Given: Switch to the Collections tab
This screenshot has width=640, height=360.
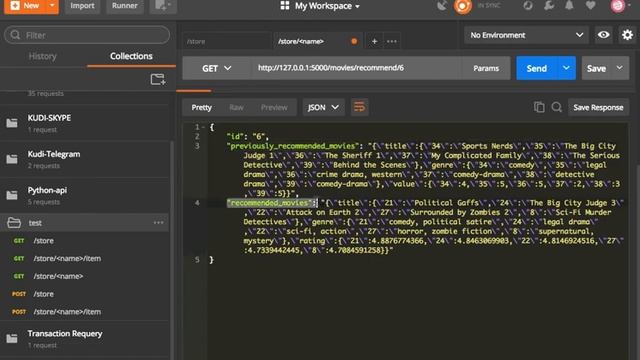Looking at the screenshot, I should click(131, 56).
